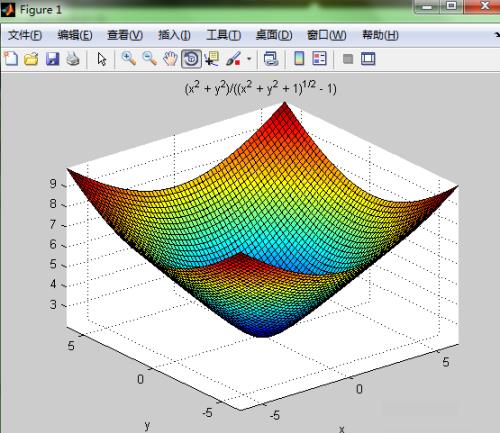Save the figure with floppy disk icon

(52, 59)
